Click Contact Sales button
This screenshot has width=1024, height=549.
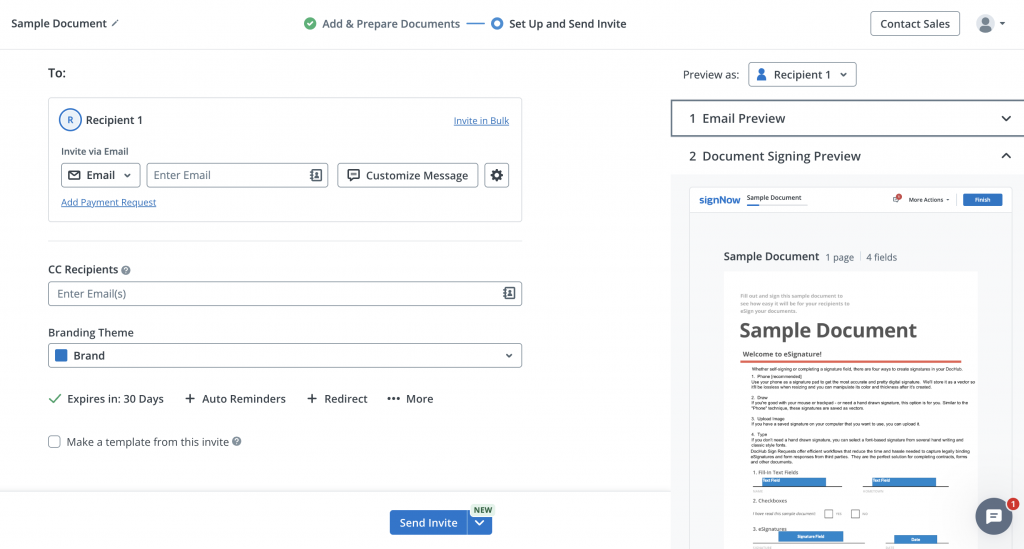click(x=914, y=24)
